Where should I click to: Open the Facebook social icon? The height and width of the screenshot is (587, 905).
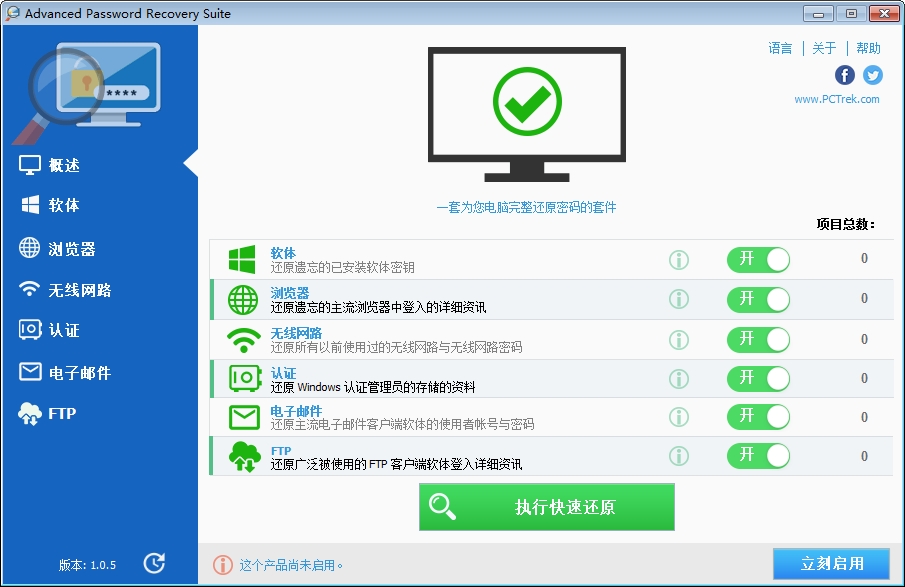(x=843, y=75)
